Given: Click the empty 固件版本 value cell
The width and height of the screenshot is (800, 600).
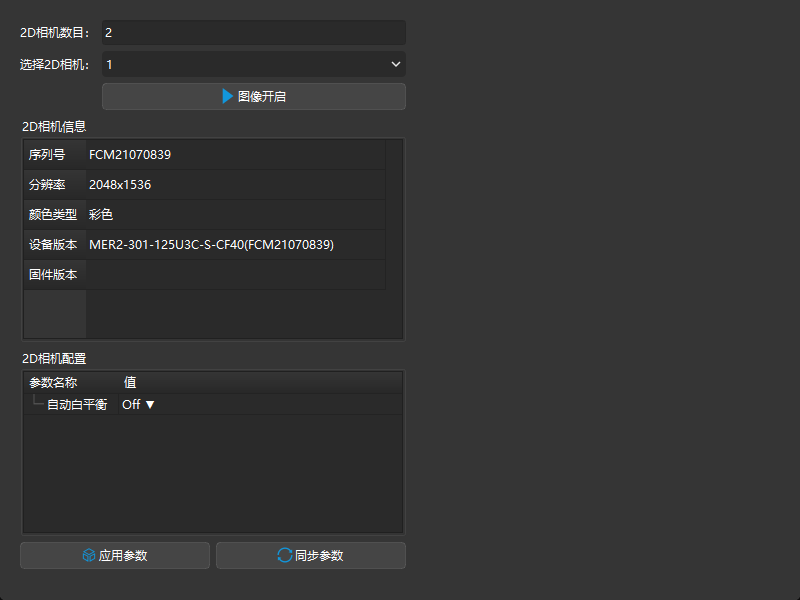Looking at the screenshot, I should [x=235, y=275].
